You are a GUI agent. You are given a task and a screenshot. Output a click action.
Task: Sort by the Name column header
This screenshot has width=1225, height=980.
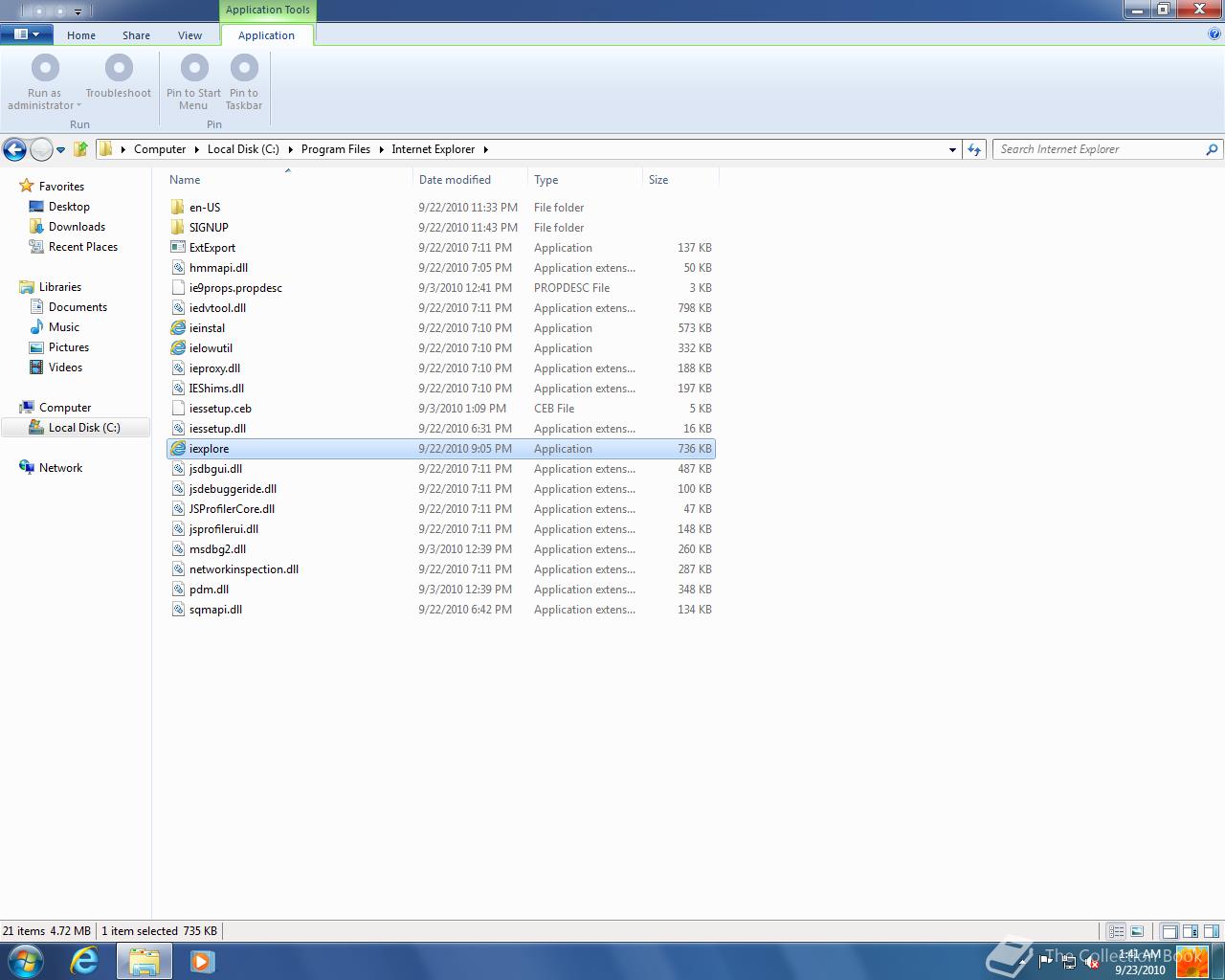point(288,179)
